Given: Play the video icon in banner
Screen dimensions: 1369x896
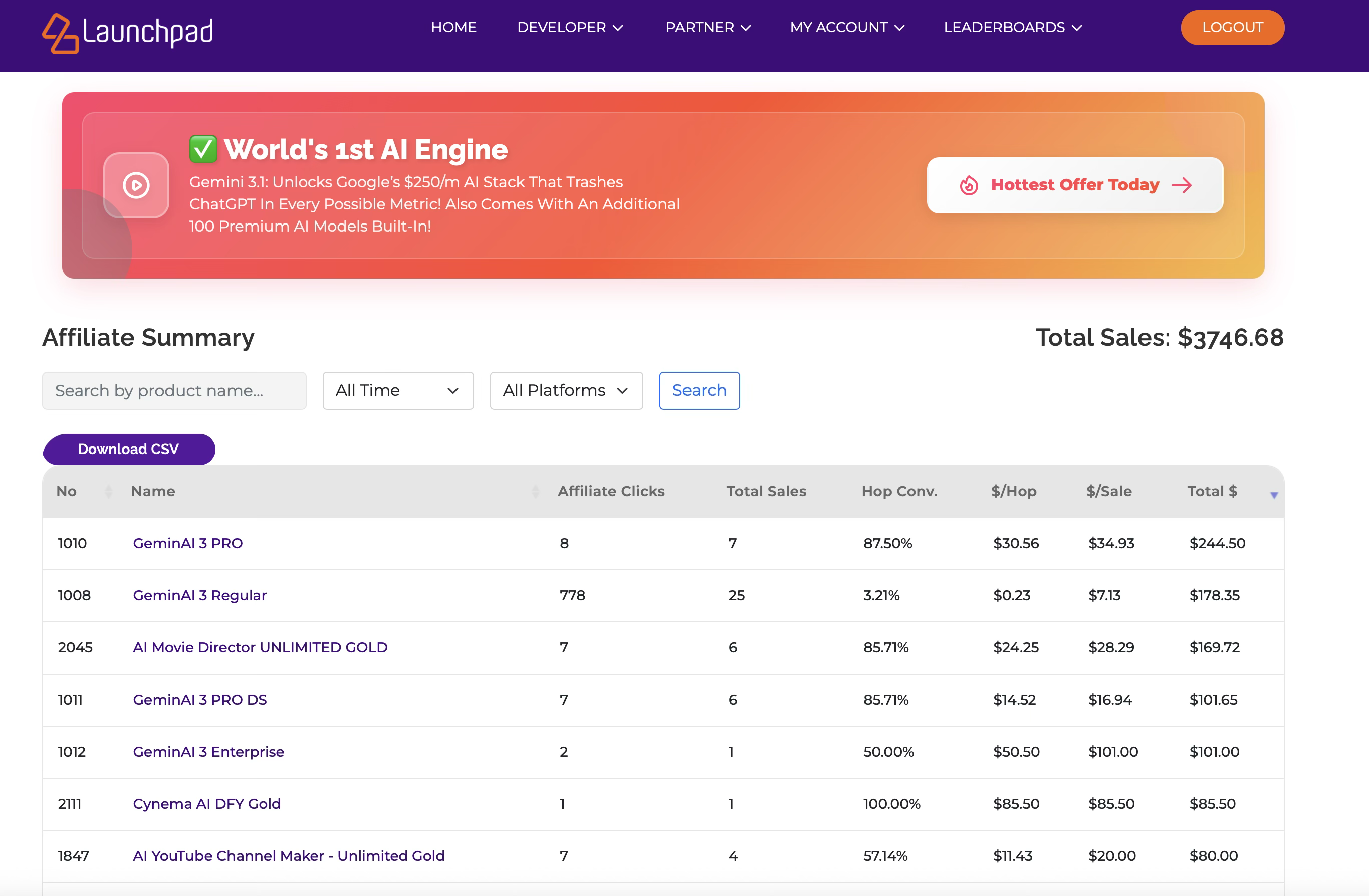Looking at the screenshot, I should coord(136,185).
